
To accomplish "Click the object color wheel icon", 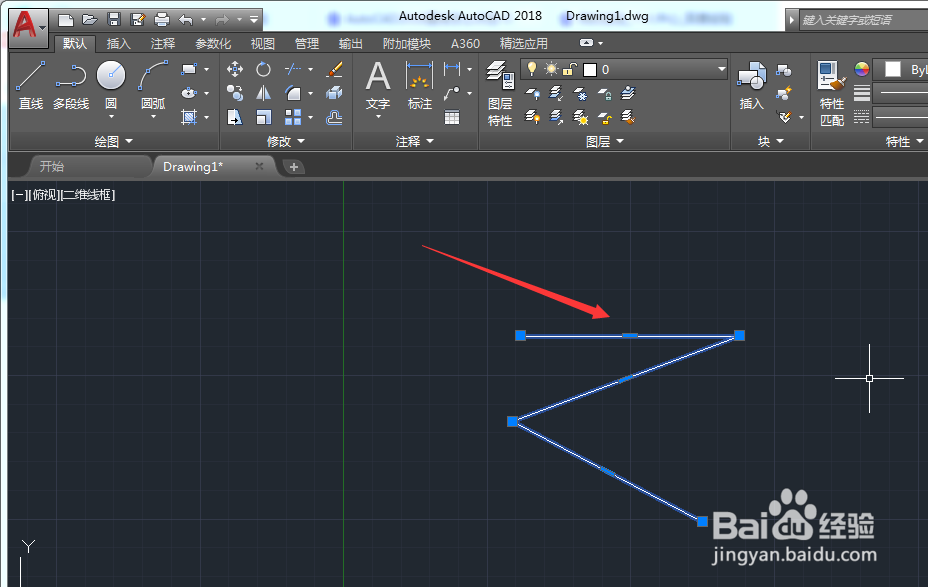I will click(862, 69).
